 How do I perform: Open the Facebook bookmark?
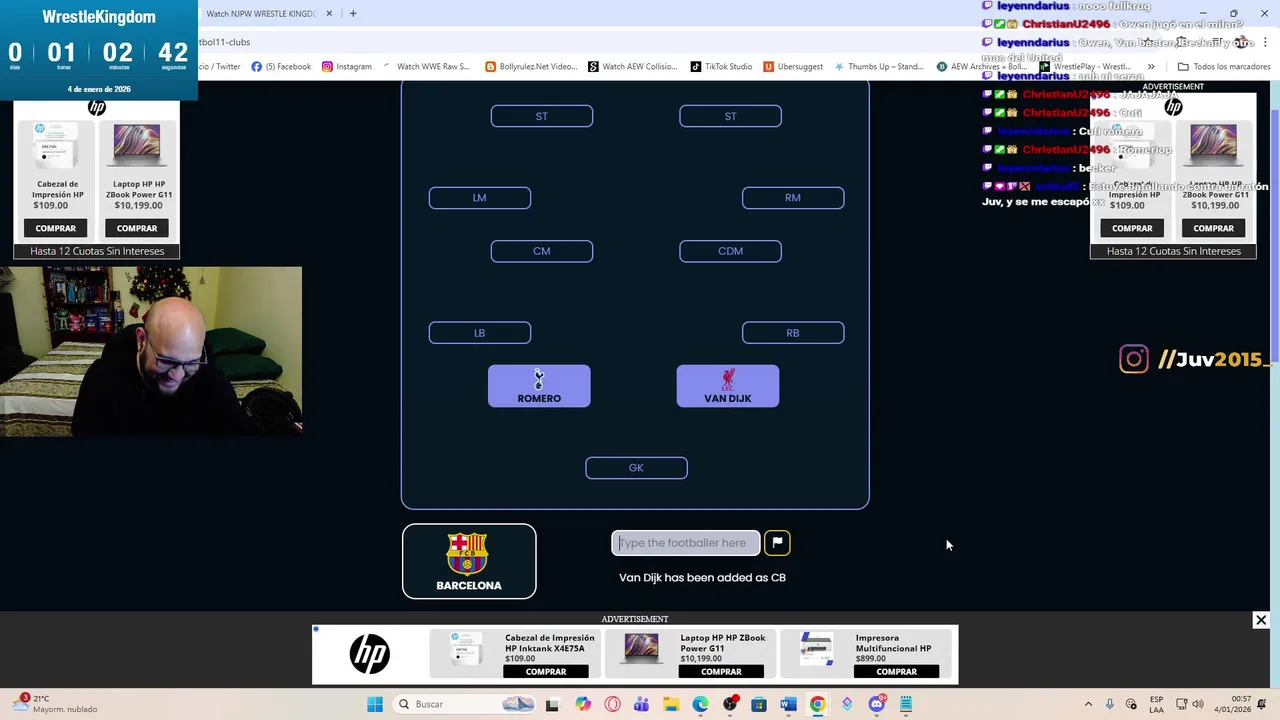(281, 67)
